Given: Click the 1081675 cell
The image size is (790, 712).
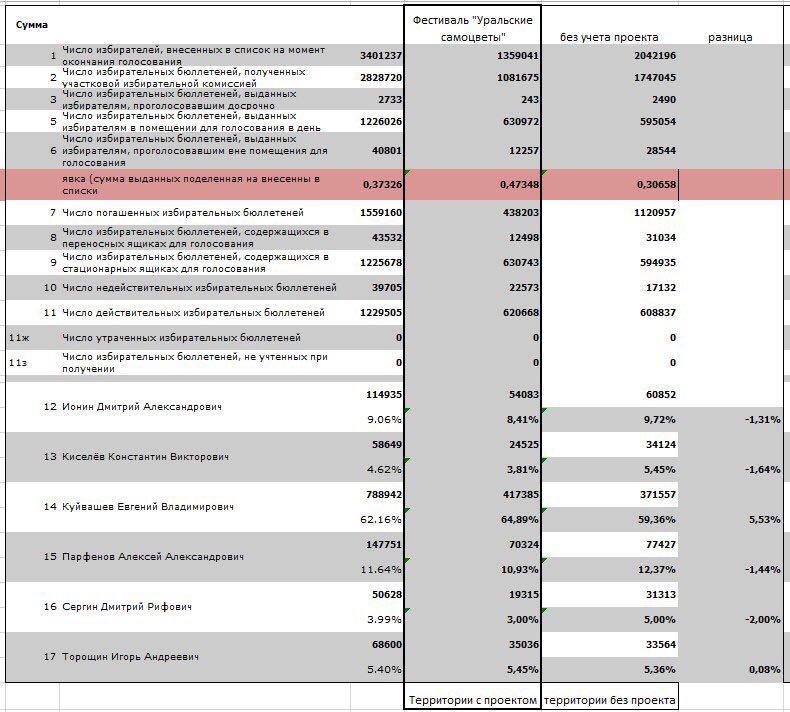Looking at the screenshot, I should [518, 78].
